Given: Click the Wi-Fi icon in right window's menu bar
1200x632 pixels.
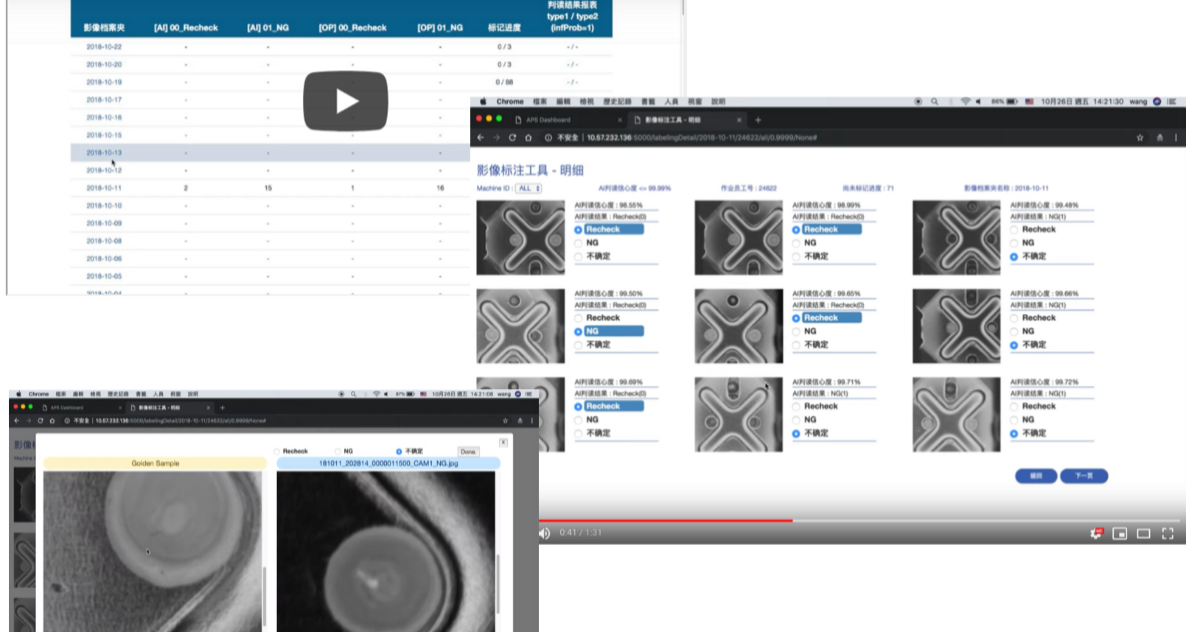Looking at the screenshot, I should pyautogui.click(x=966, y=102).
